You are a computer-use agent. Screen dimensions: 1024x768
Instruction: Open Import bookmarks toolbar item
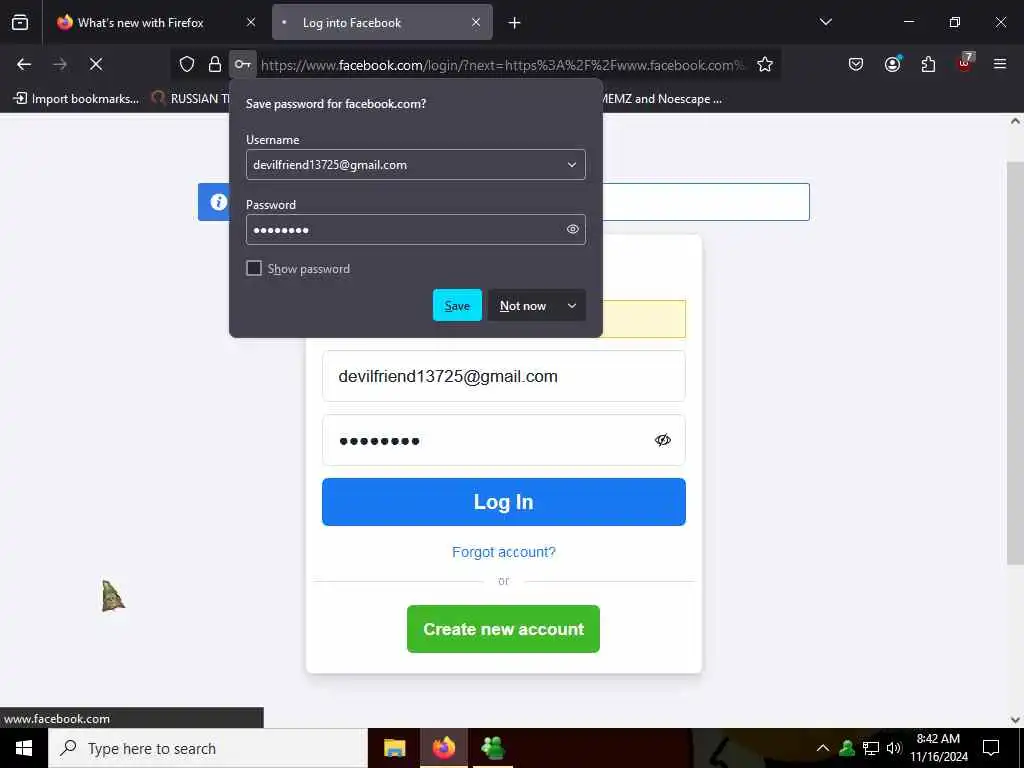[x=76, y=99]
